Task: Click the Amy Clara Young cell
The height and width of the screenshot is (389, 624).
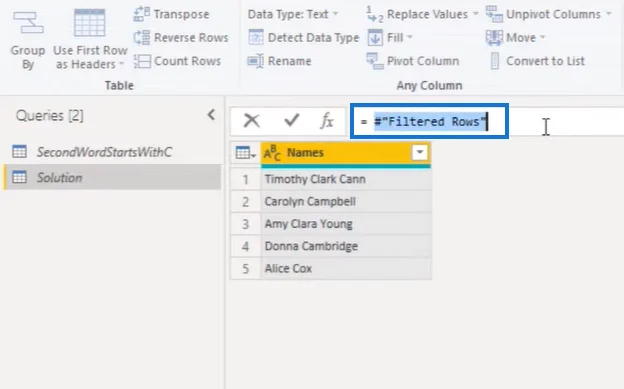Action: [345, 224]
